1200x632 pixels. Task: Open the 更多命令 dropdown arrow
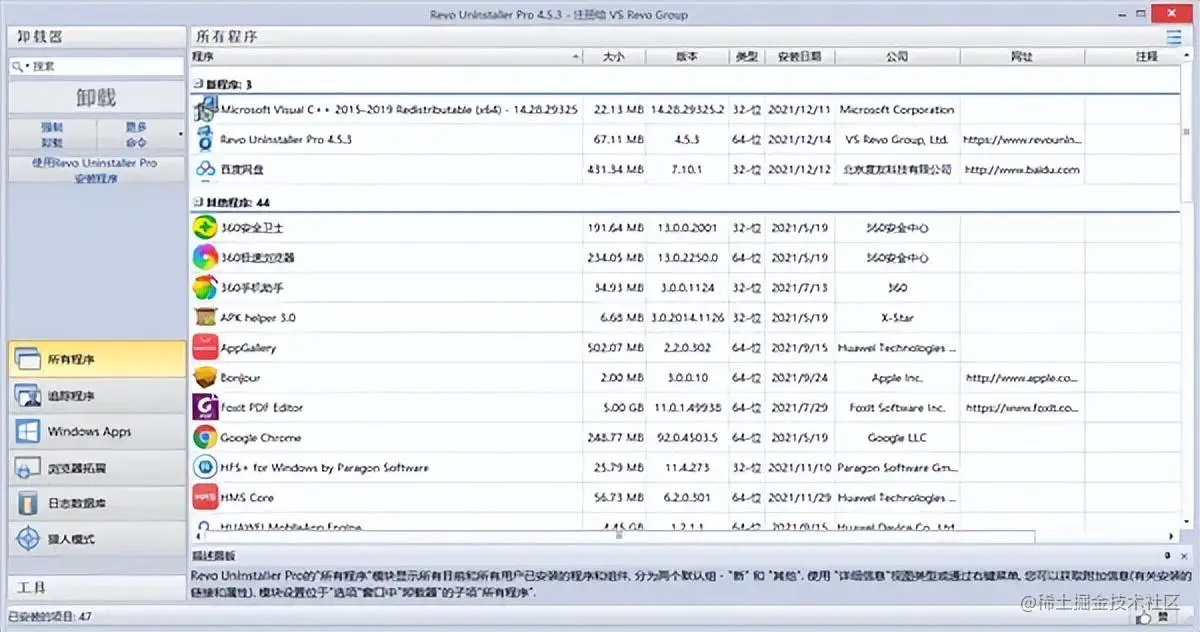181,133
